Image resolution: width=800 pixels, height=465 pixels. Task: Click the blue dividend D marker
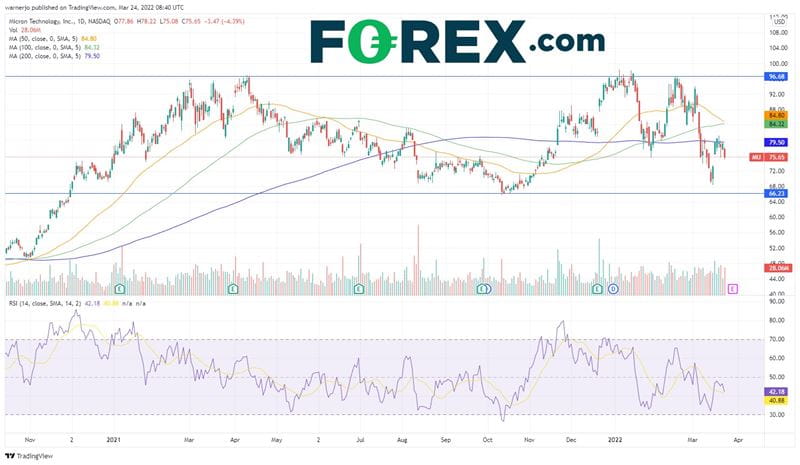coord(613,289)
